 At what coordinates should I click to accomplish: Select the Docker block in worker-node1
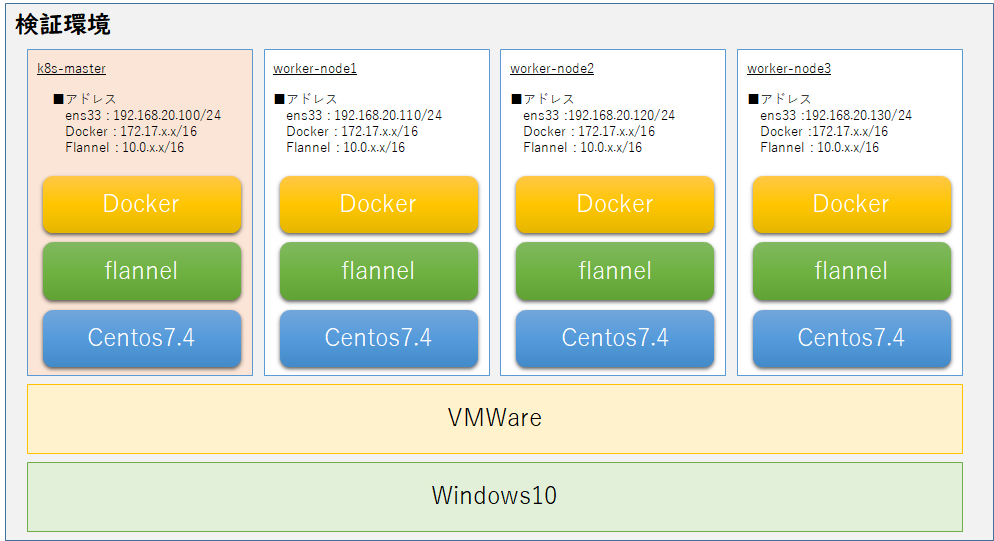pos(378,204)
